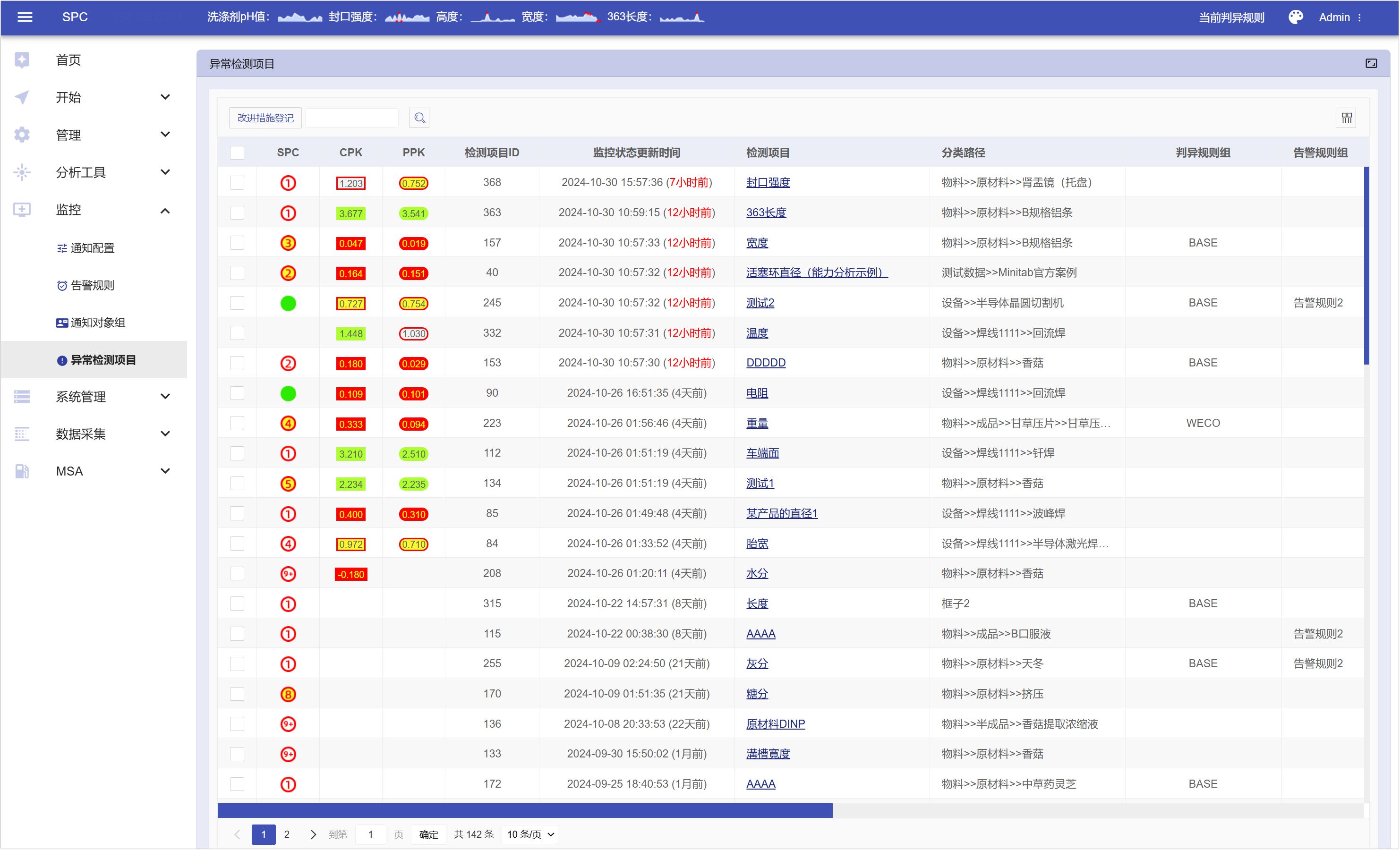Screen dimensions: 1400x850
Task: Click green SPC dot in 测试2 row
Action: pos(288,304)
